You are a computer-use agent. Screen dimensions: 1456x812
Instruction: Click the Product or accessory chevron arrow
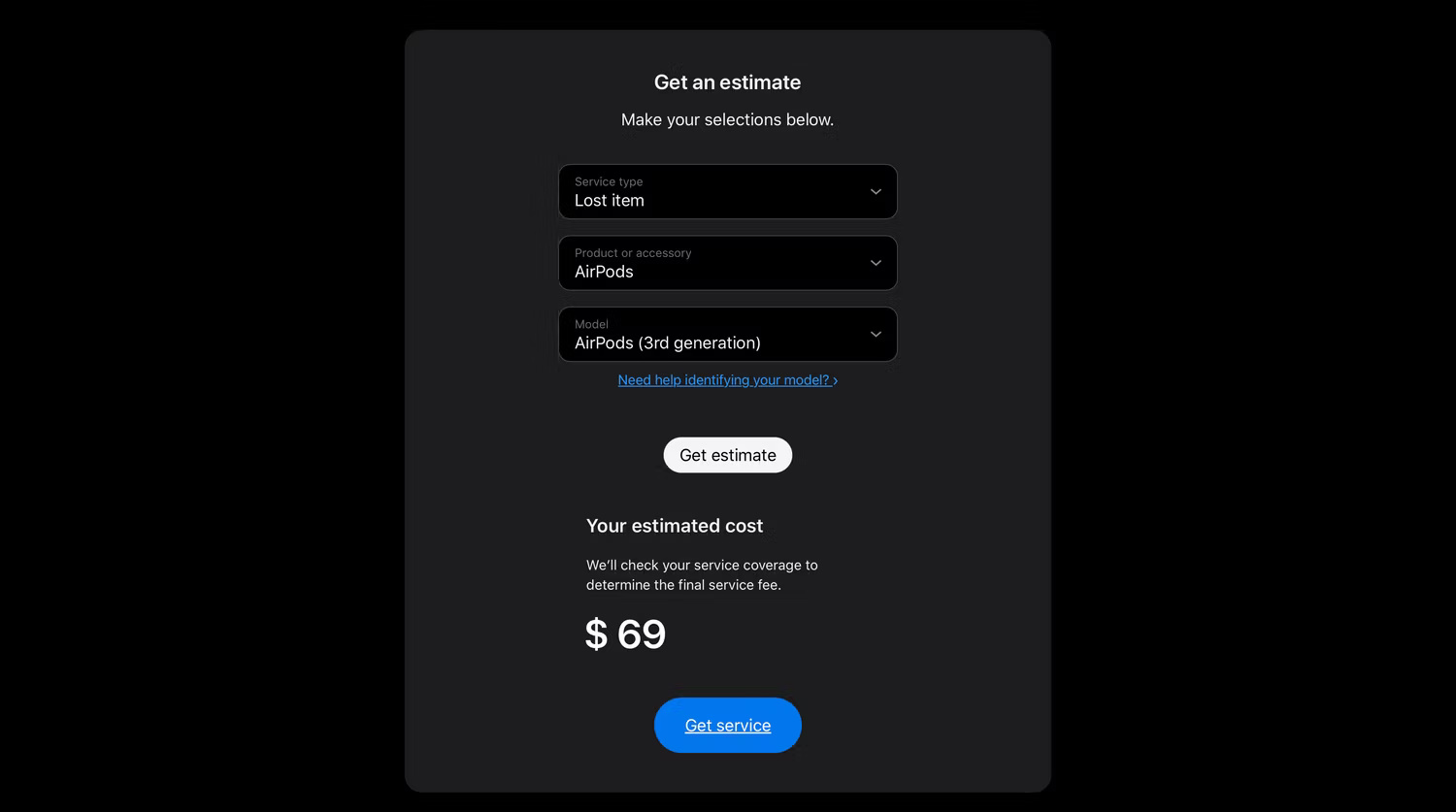pyautogui.click(x=876, y=263)
